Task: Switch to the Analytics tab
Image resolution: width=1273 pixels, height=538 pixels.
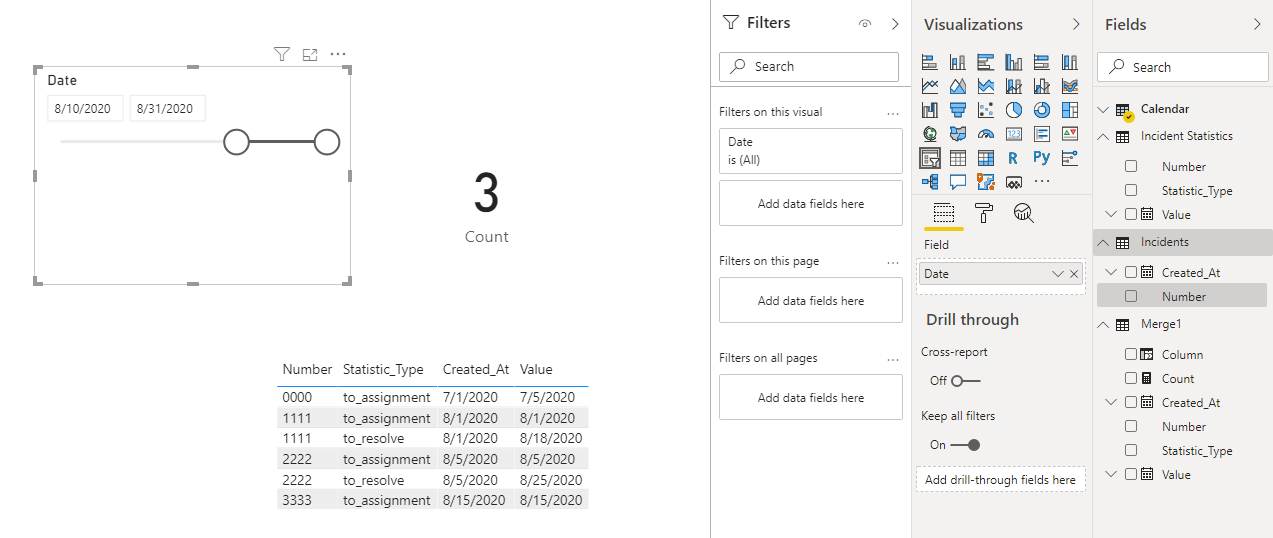Action: [x=1023, y=213]
